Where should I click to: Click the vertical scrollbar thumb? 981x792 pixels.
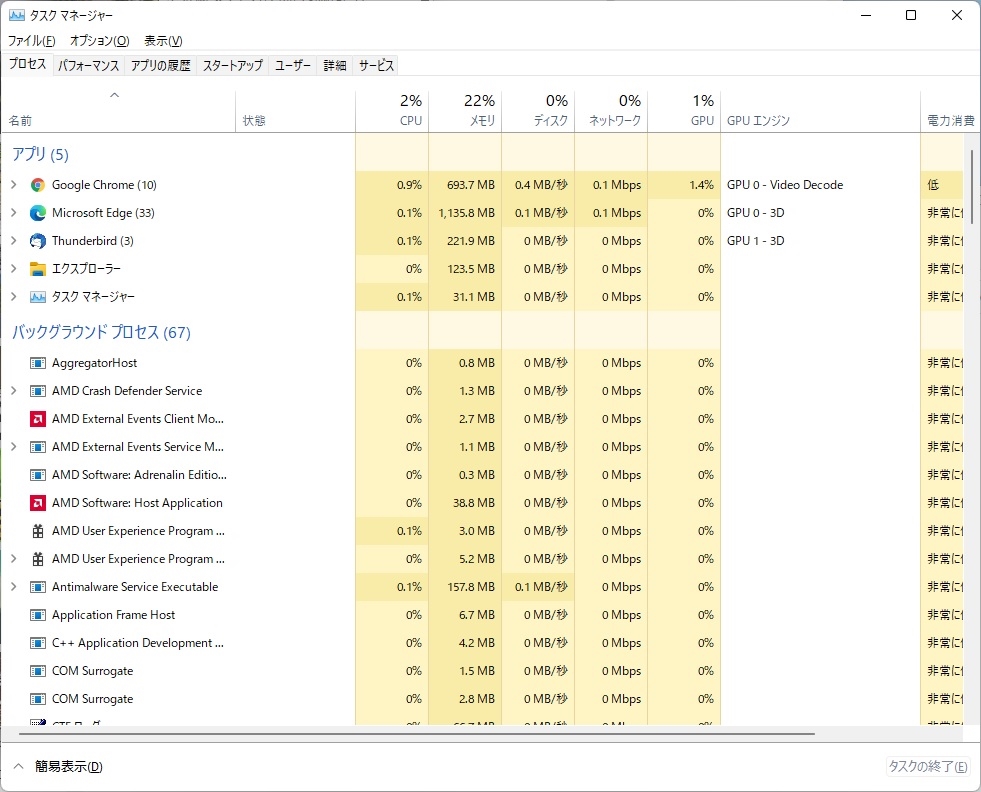[x=972, y=186]
